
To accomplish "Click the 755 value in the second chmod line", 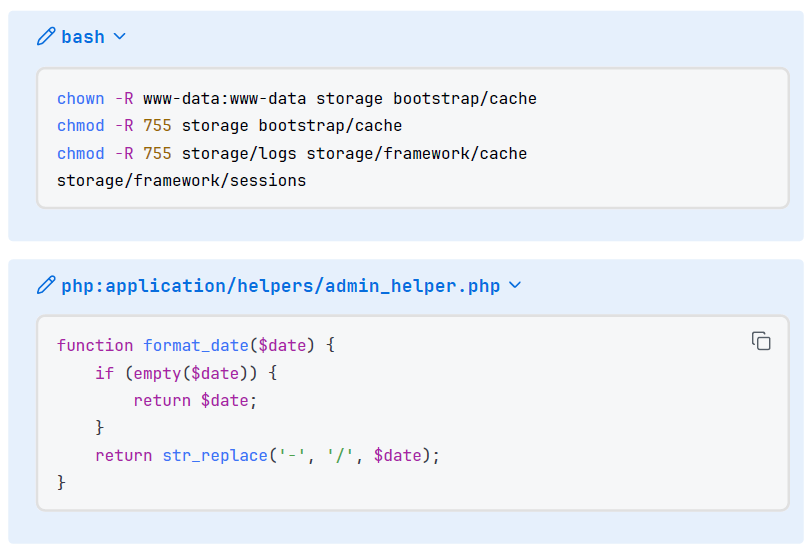I will point(157,154).
